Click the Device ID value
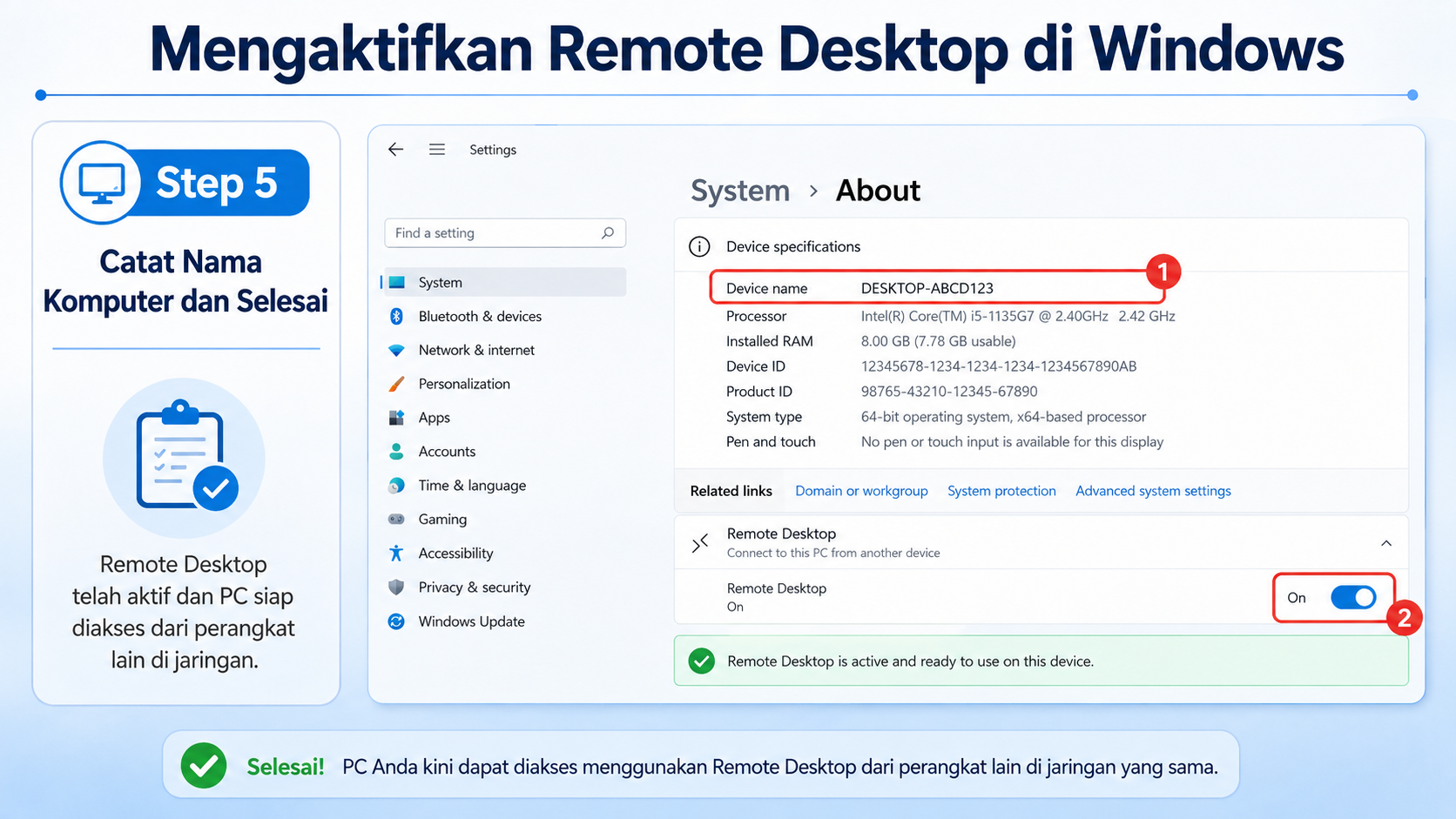This screenshot has height=819, width=1456. click(999, 366)
